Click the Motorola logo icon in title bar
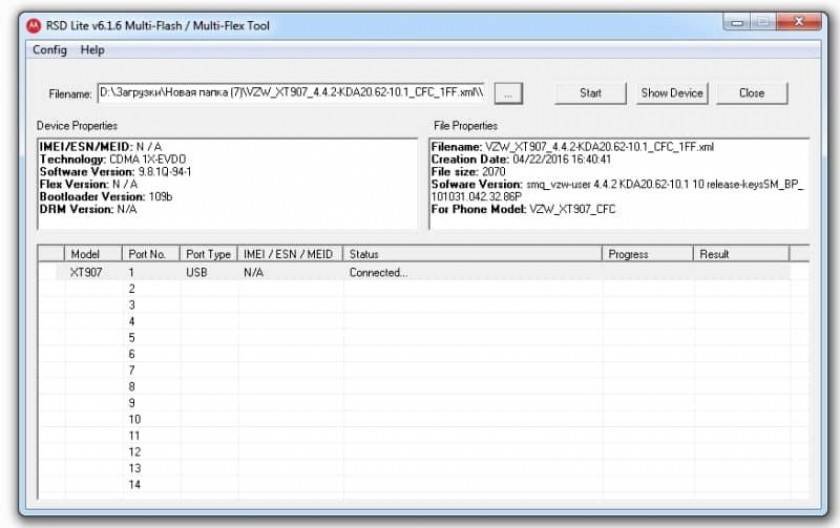Viewport: 840px width, 528px height. (x=33, y=25)
